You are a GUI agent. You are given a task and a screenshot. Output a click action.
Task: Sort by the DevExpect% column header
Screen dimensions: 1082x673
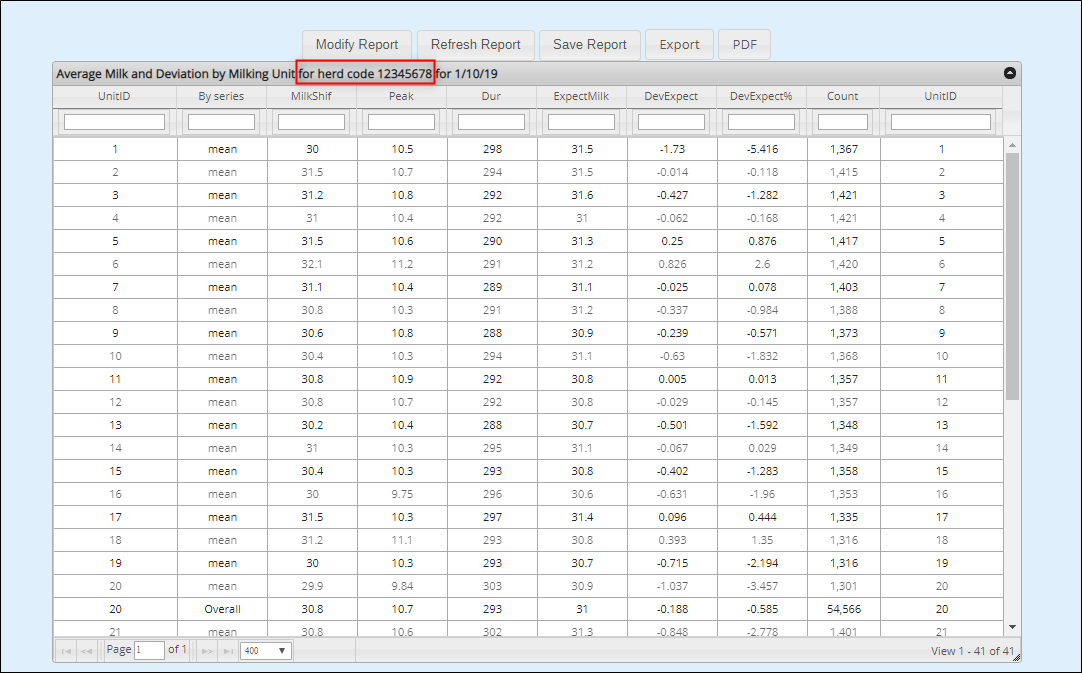point(761,96)
